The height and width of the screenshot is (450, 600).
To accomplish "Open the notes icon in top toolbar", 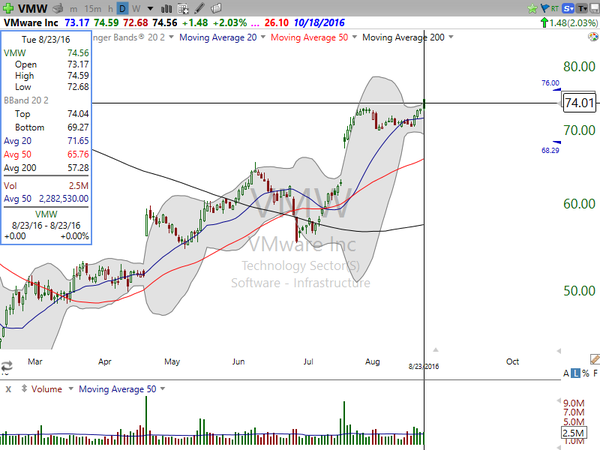I will (x=216, y=8).
